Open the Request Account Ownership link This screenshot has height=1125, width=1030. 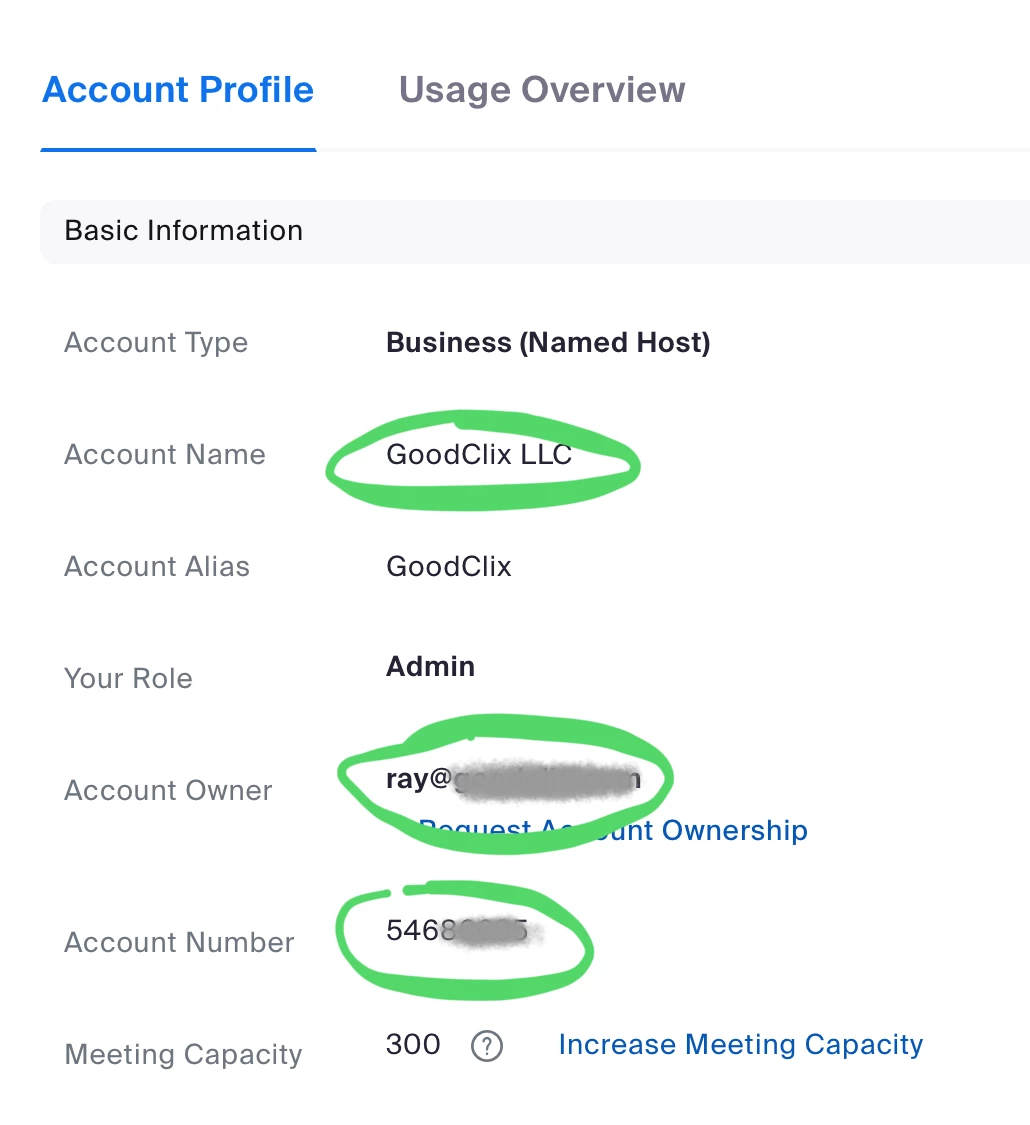613,830
